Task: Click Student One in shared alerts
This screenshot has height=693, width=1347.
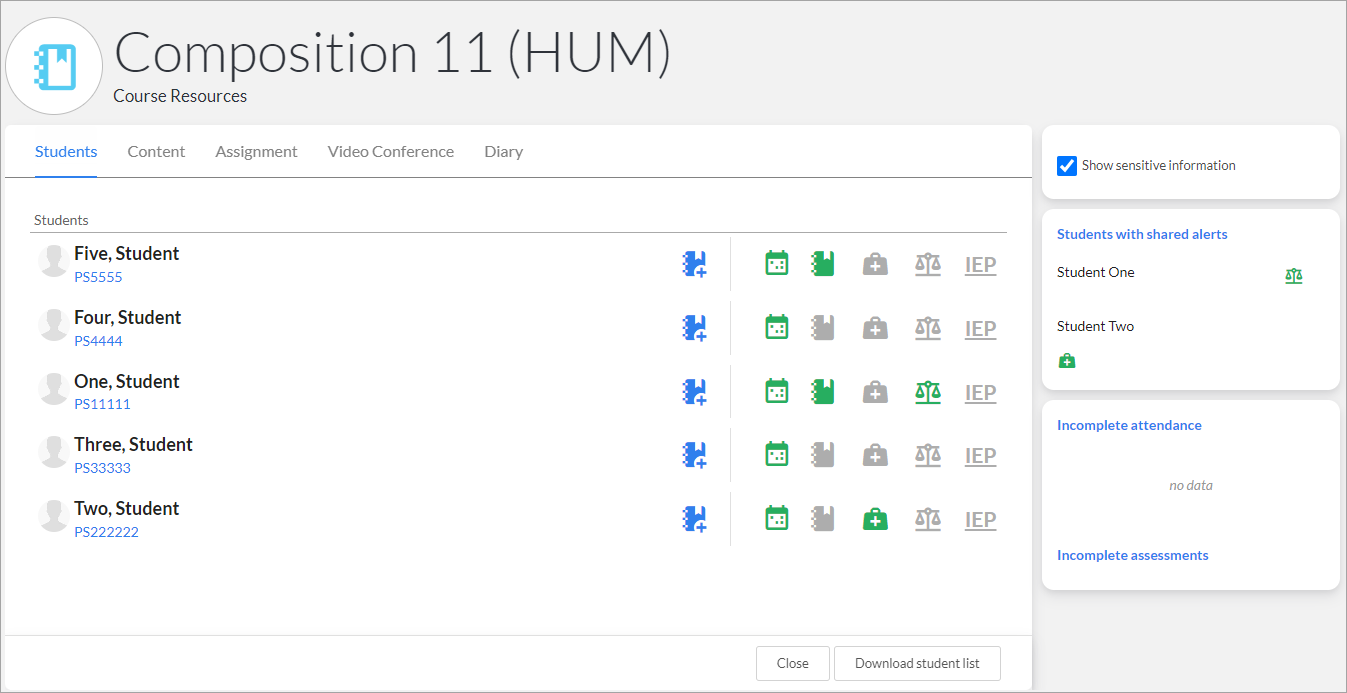Action: click(1095, 272)
